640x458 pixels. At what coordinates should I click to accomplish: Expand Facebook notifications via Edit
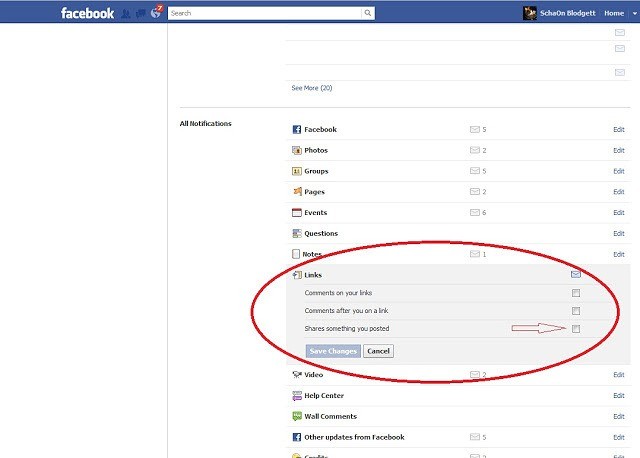pos(618,130)
